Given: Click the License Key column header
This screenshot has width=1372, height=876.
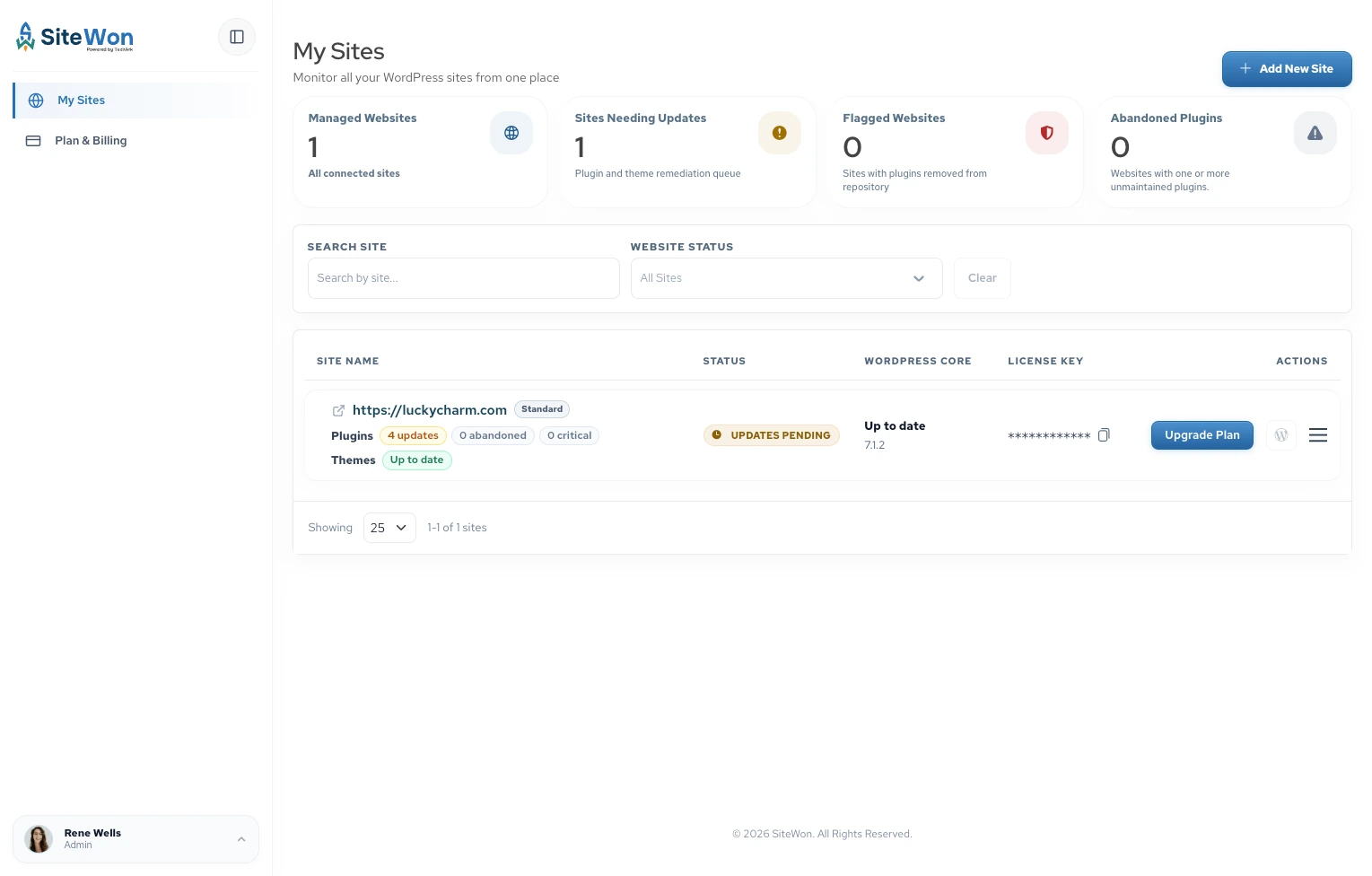Looking at the screenshot, I should (1045, 361).
